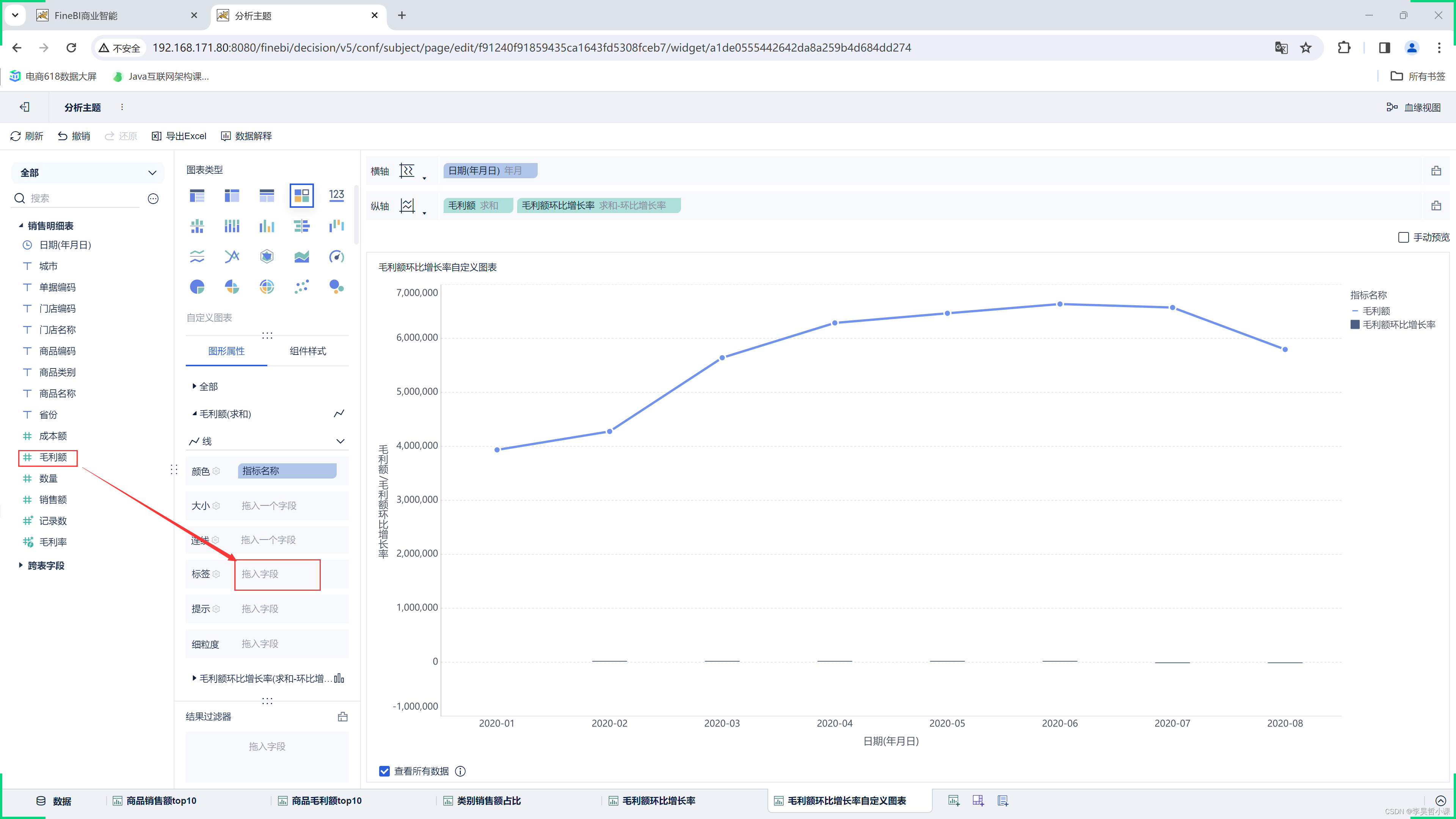Image resolution: width=1456 pixels, height=819 pixels.
Task: Bookmark this page with the star icon
Action: click(1305, 48)
